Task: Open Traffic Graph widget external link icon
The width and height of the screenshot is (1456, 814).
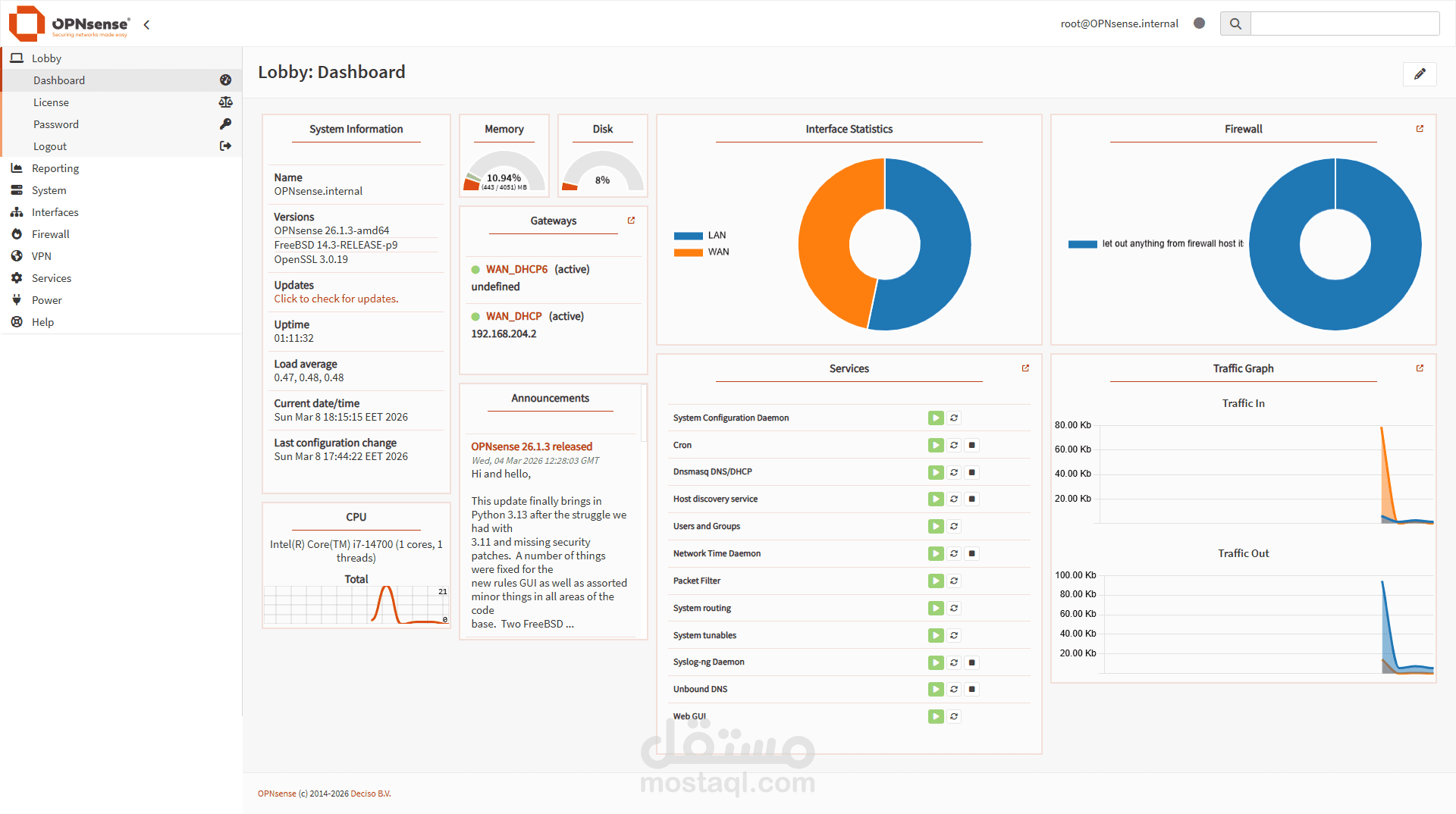Action: [1420, 368]
